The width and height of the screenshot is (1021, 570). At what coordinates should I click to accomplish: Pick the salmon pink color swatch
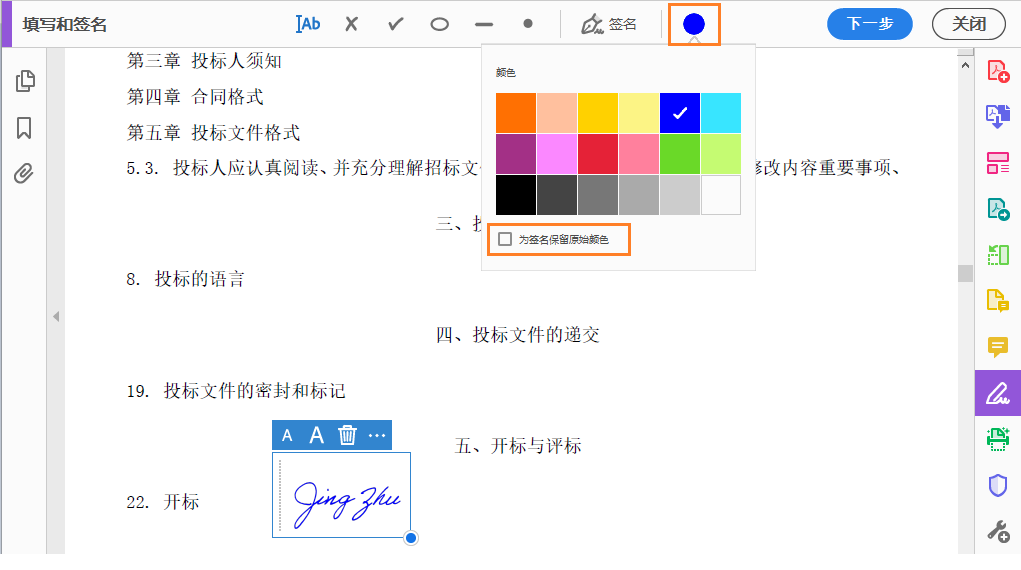click(639, 154)
